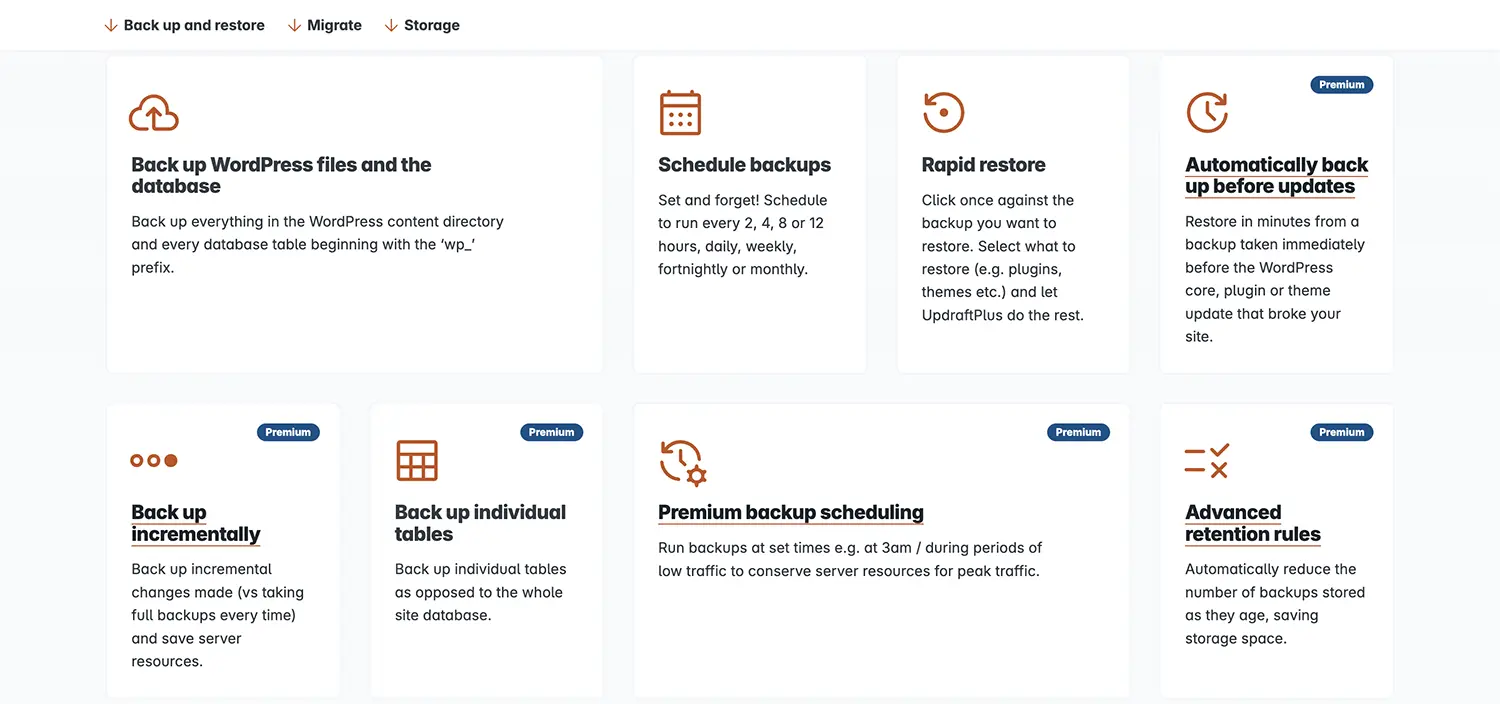This screenshot has width=1500, height=704.
Task: Click Premium badge on Advanced retention rules card
Action: click(x=1342, y=432)
